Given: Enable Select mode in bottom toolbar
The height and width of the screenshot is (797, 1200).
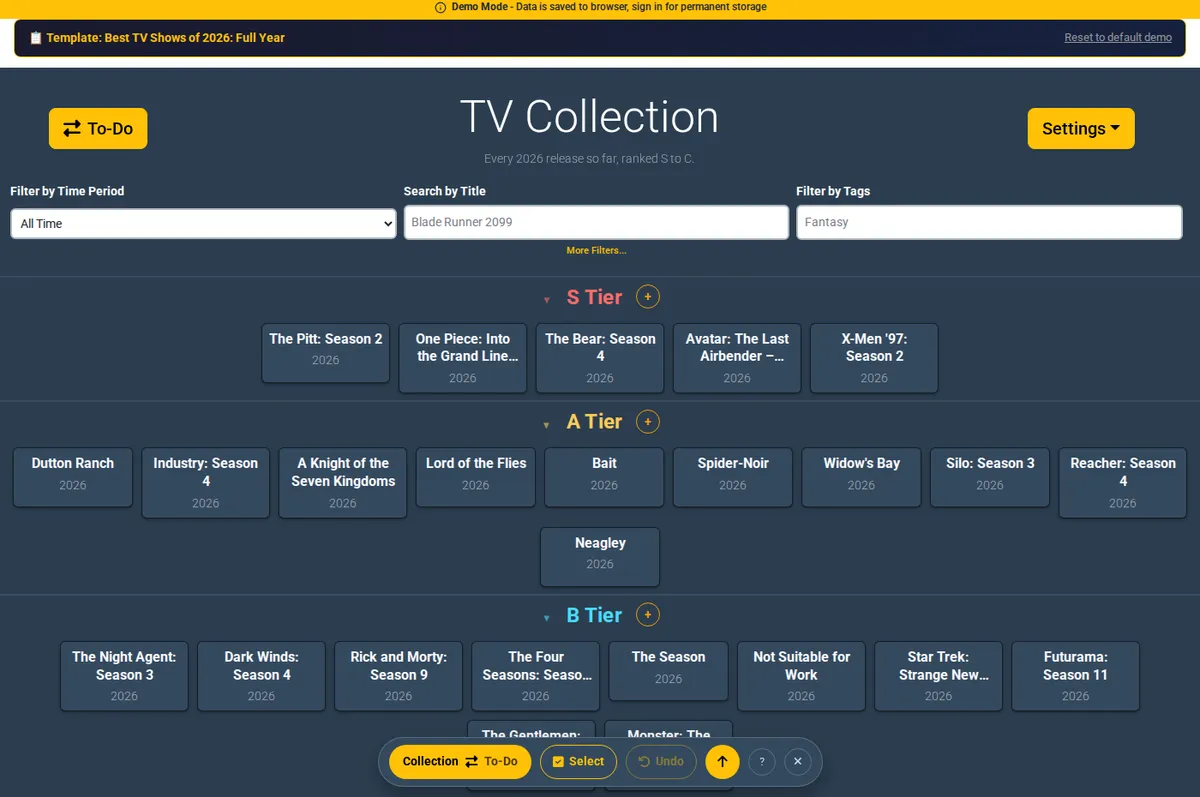Looking at the screenshot, I should click(x=579, y=762).
